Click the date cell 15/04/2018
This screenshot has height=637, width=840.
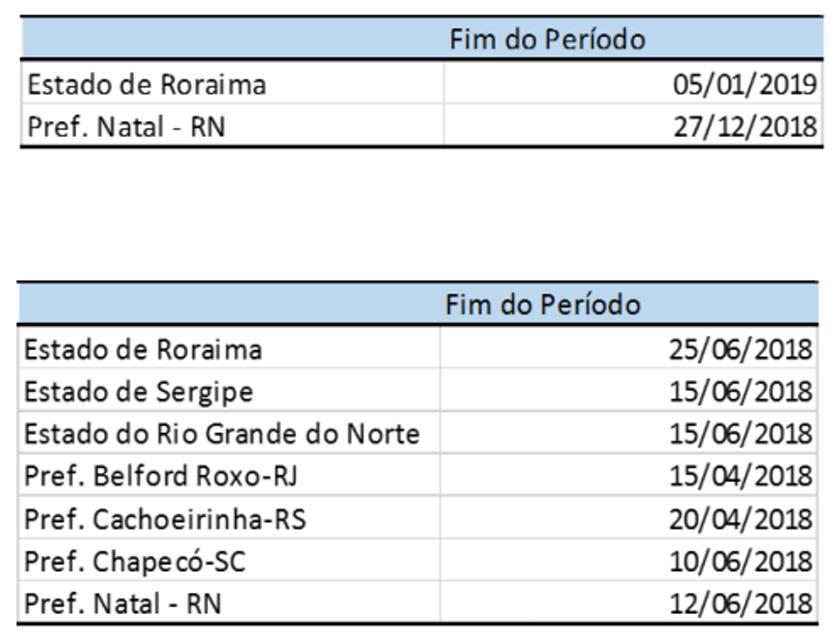click(741, 476)
